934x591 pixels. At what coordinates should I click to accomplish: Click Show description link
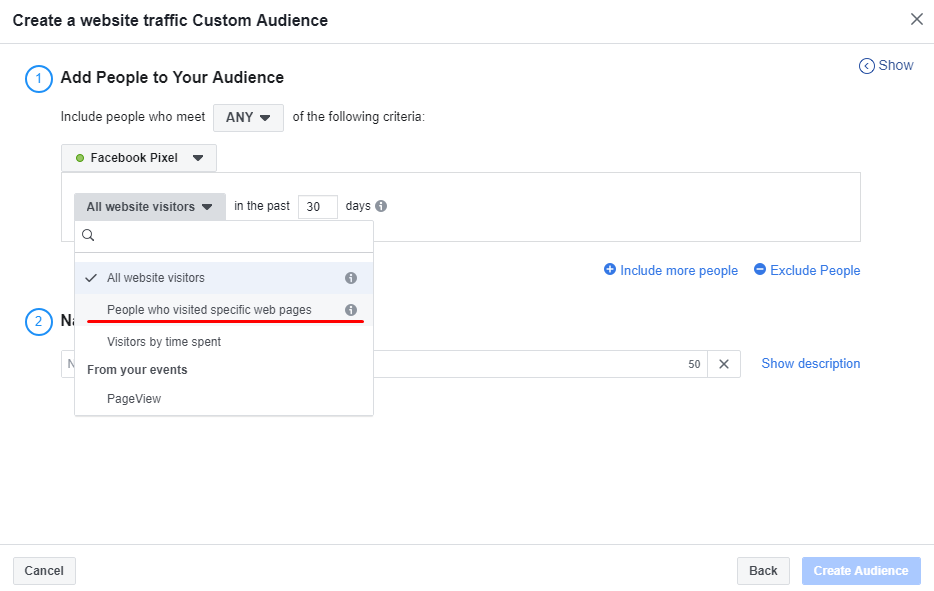pyautogui.click(x=811, y=363)
